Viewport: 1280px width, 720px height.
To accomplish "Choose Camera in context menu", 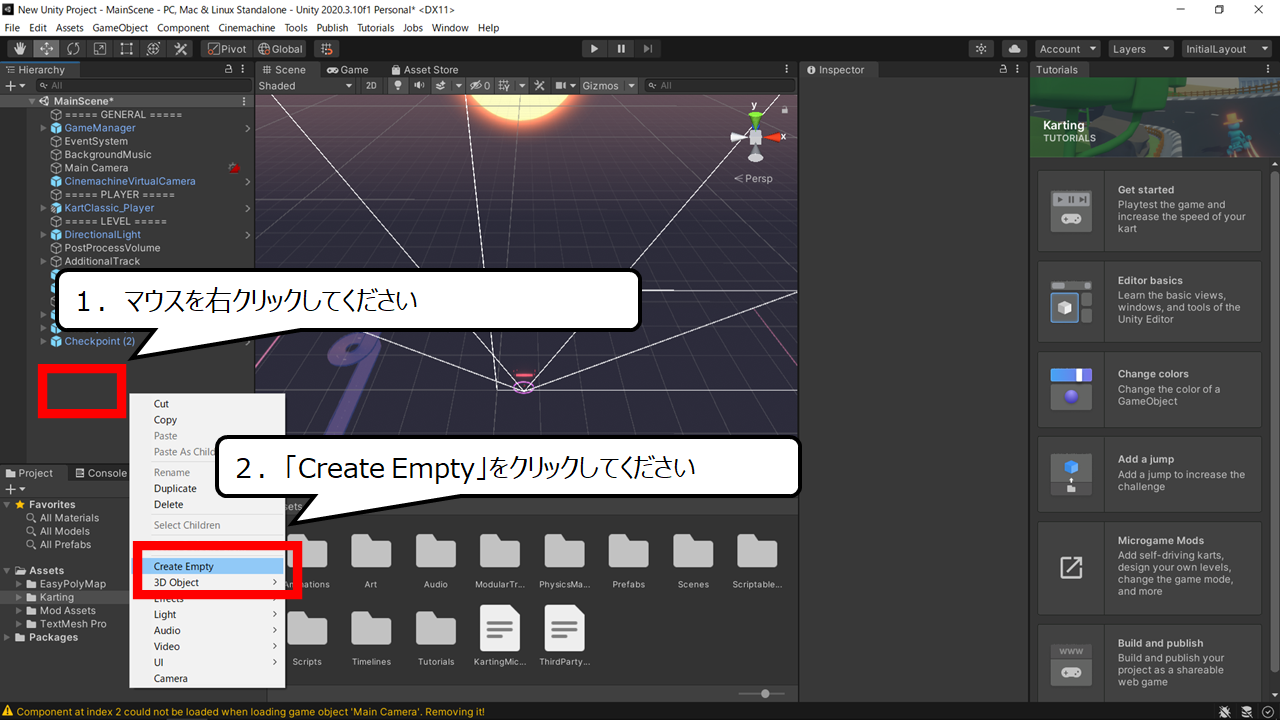I will tap(208, 678).
